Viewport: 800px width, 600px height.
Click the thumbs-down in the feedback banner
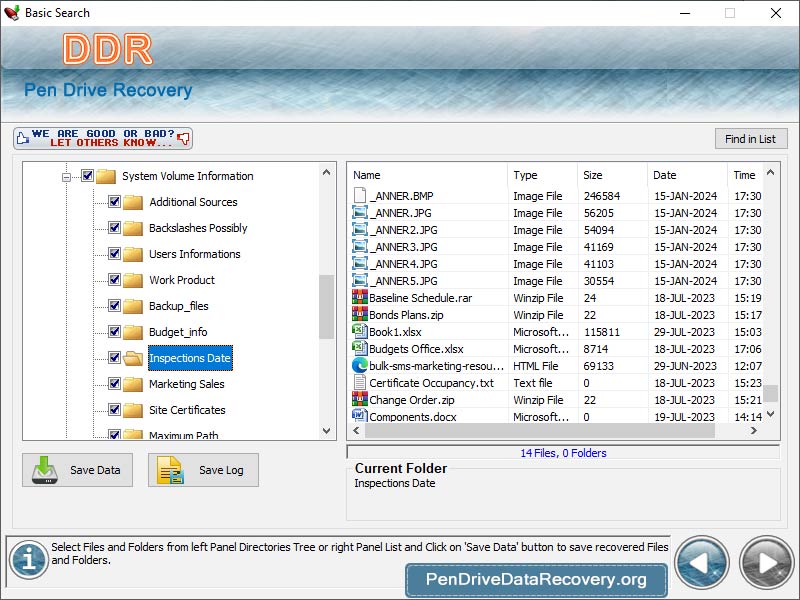pos(184,137)
